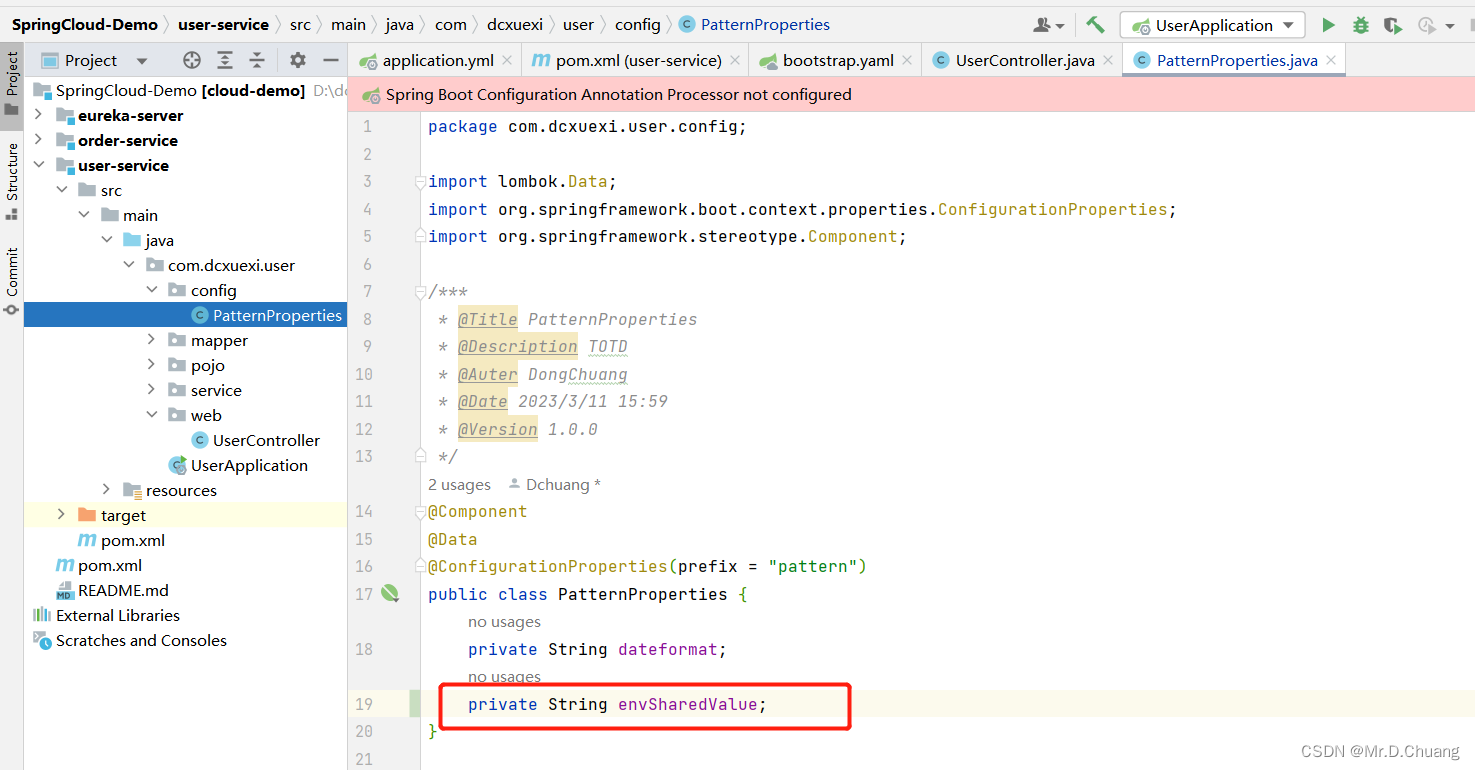Expand the order-service module

[39, 140]
